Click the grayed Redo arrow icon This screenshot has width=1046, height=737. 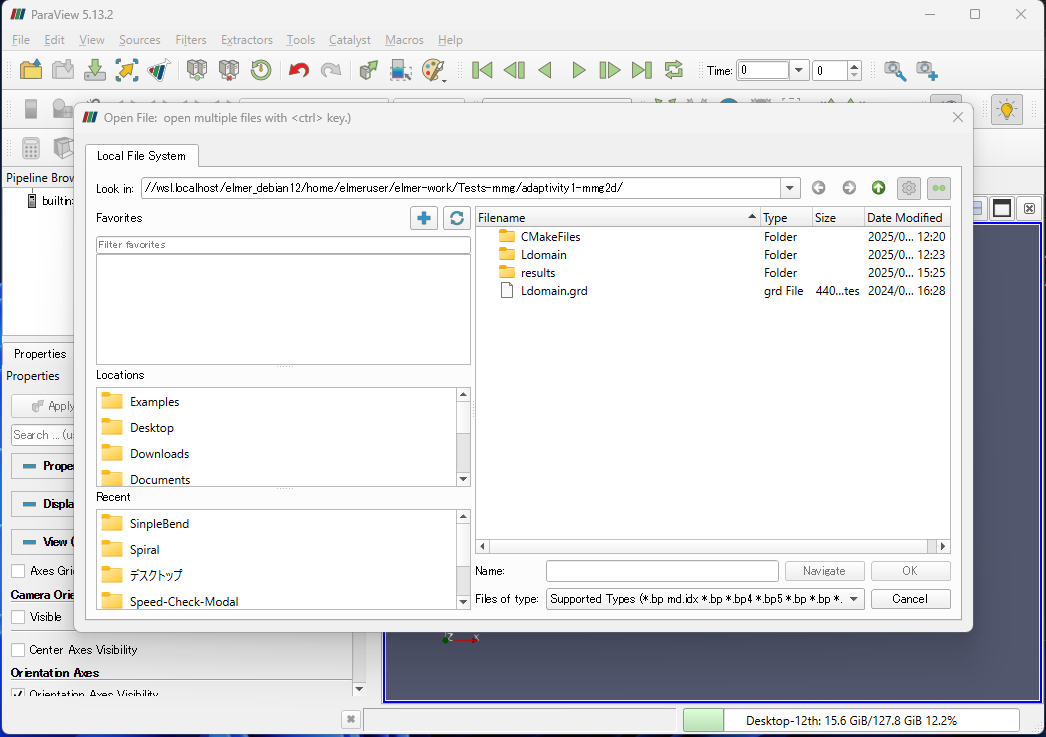pyautogui.click(x=331, y=70)
